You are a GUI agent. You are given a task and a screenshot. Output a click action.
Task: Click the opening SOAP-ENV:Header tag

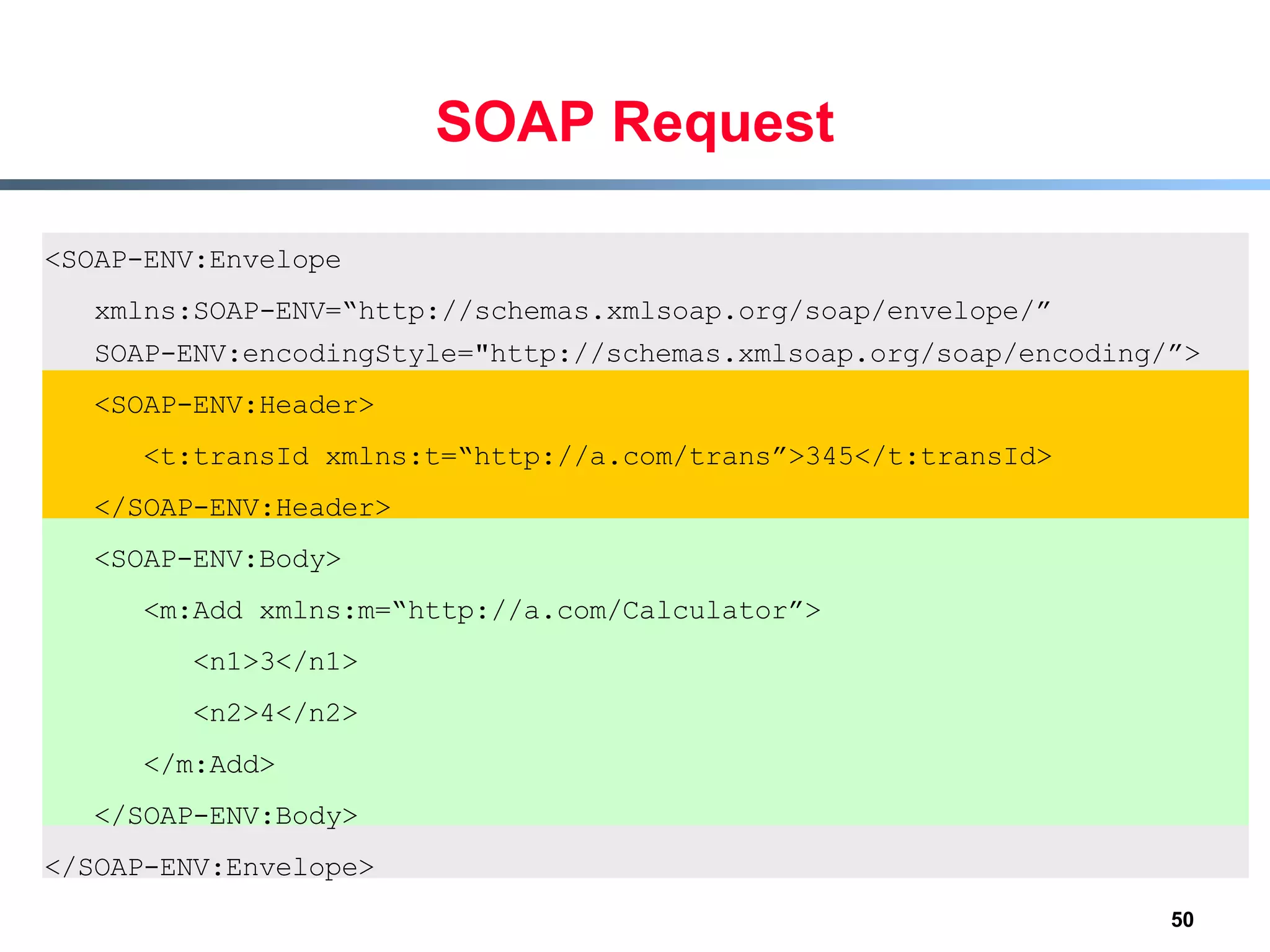(234, 405)
